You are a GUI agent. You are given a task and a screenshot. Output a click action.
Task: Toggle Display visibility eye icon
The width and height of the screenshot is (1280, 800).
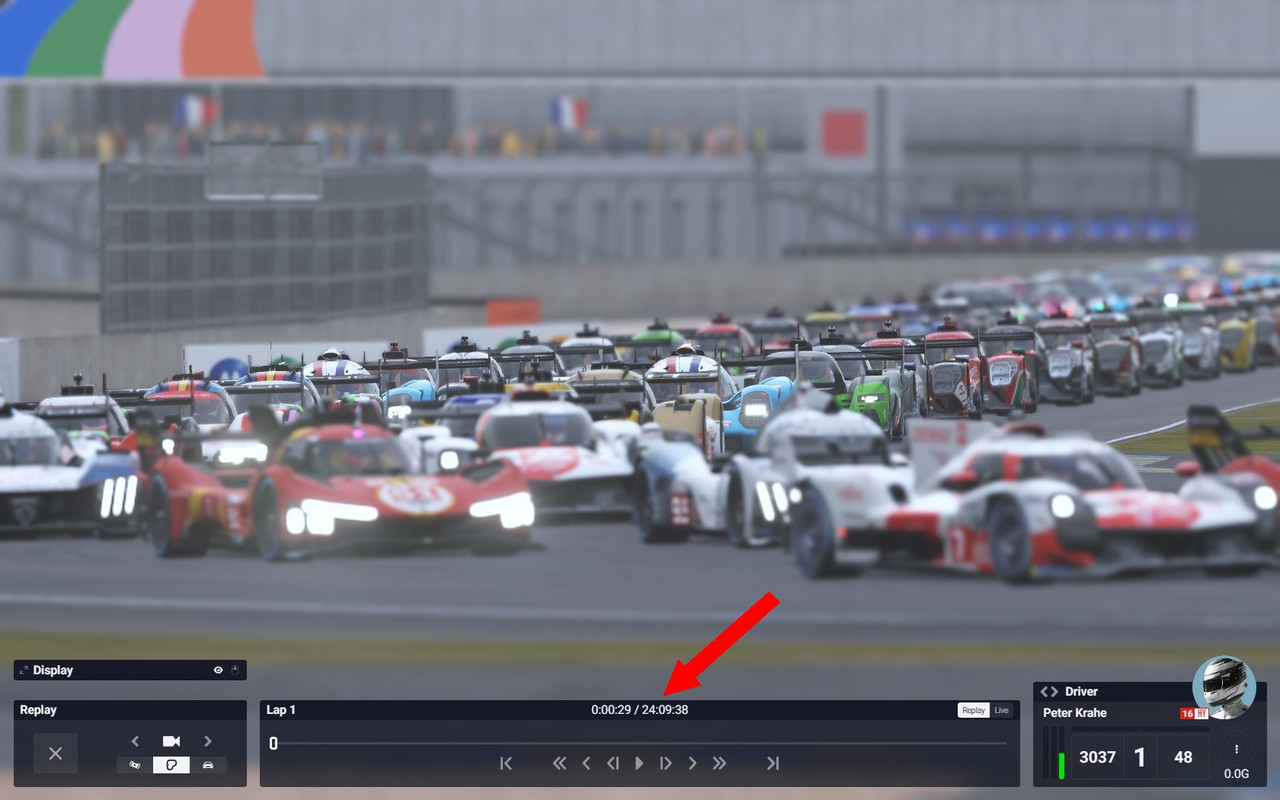pyautogui.click(x=218, y=670)
